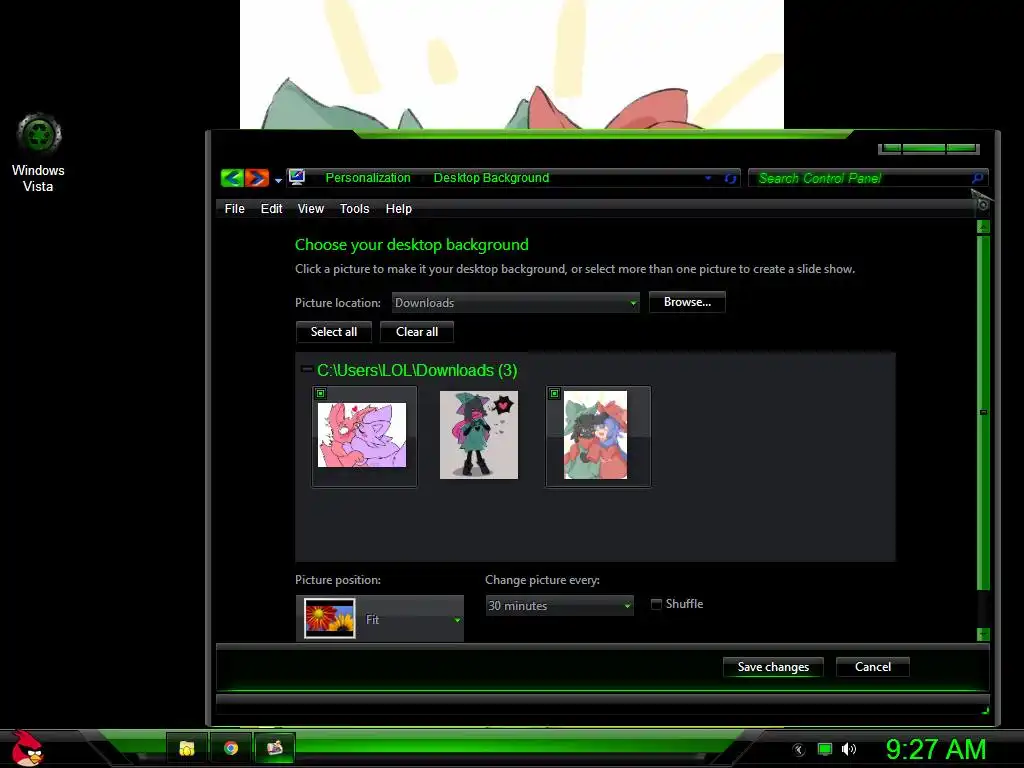Open the Picture position Fit dropdown

(x=379, y=618)
